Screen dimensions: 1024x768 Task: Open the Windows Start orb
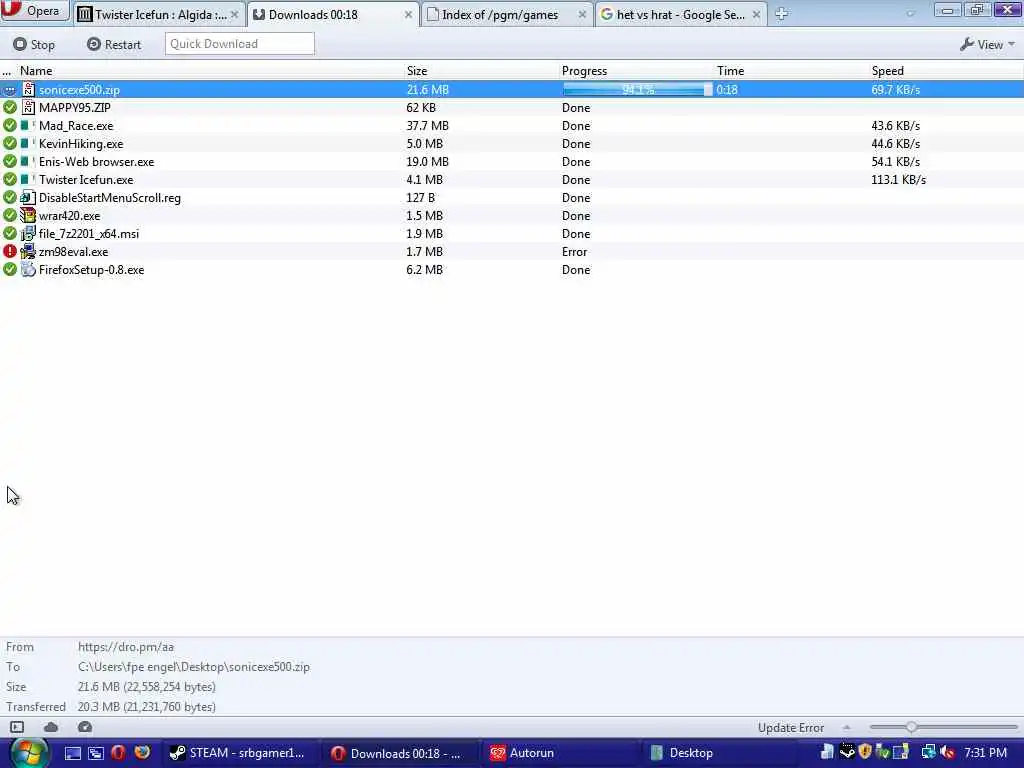tap(28, 753)
